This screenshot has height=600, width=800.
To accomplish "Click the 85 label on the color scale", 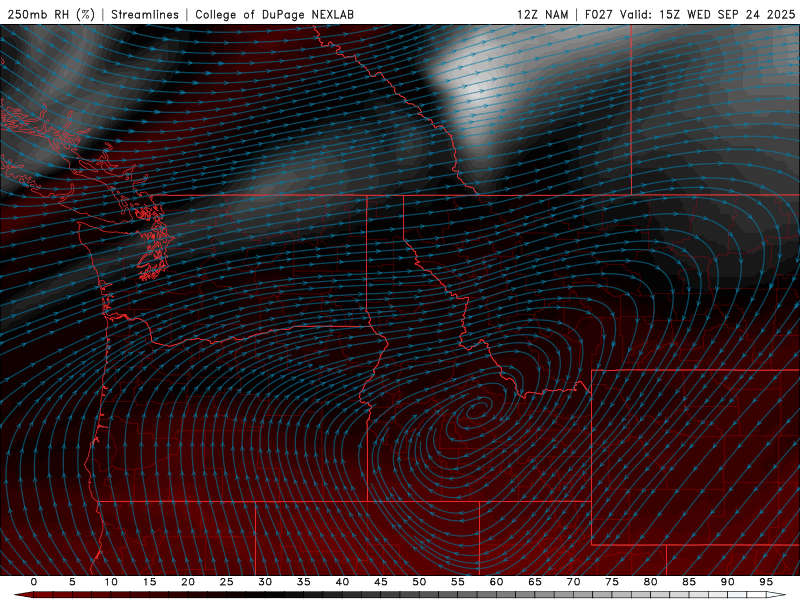I will [689, 582].
